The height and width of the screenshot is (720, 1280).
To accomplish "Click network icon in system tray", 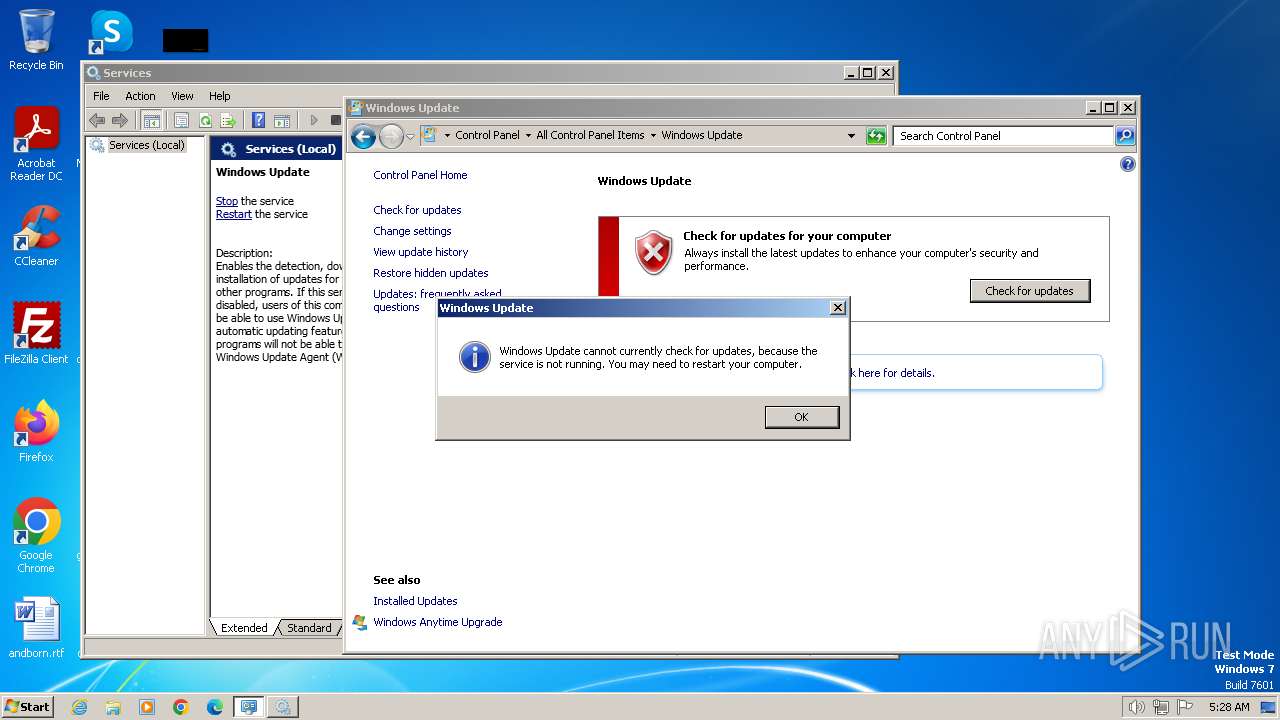I will click(x=1160, y=707).
